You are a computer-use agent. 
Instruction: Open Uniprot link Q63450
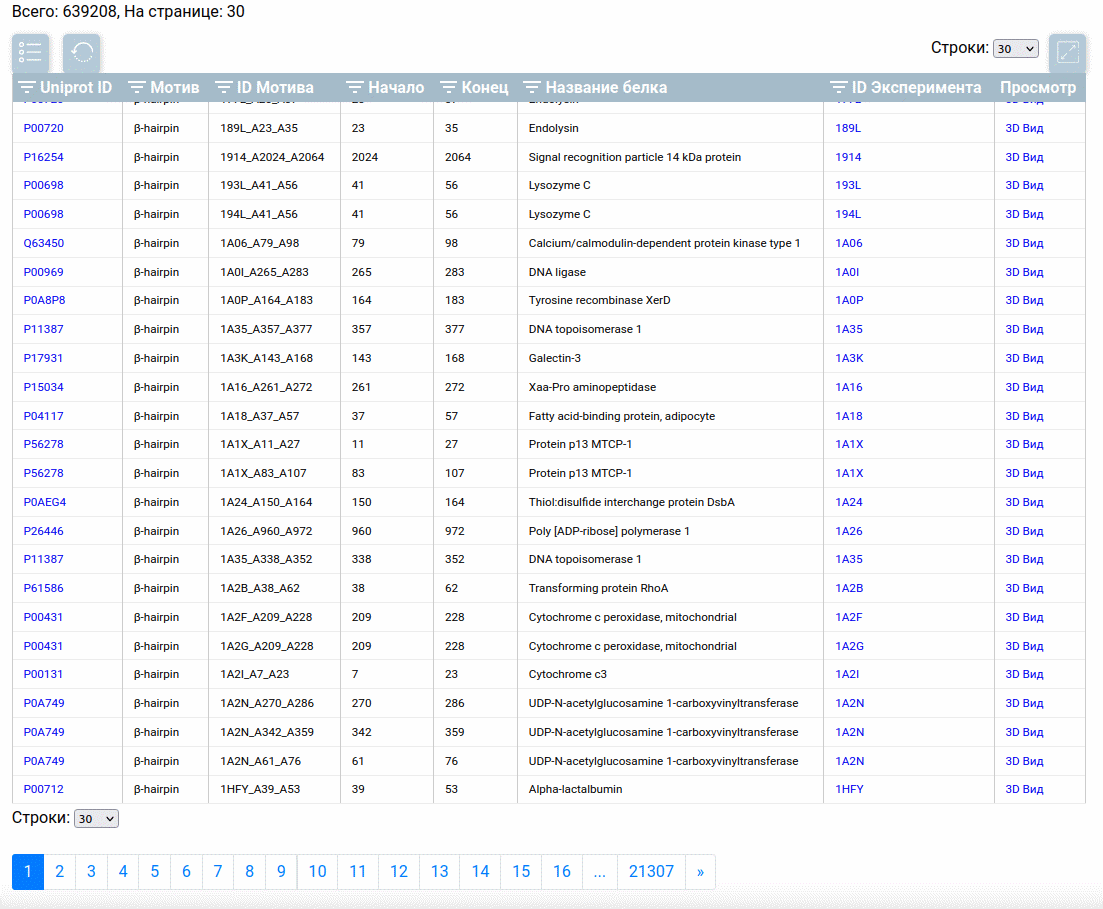tap(44, 243)
